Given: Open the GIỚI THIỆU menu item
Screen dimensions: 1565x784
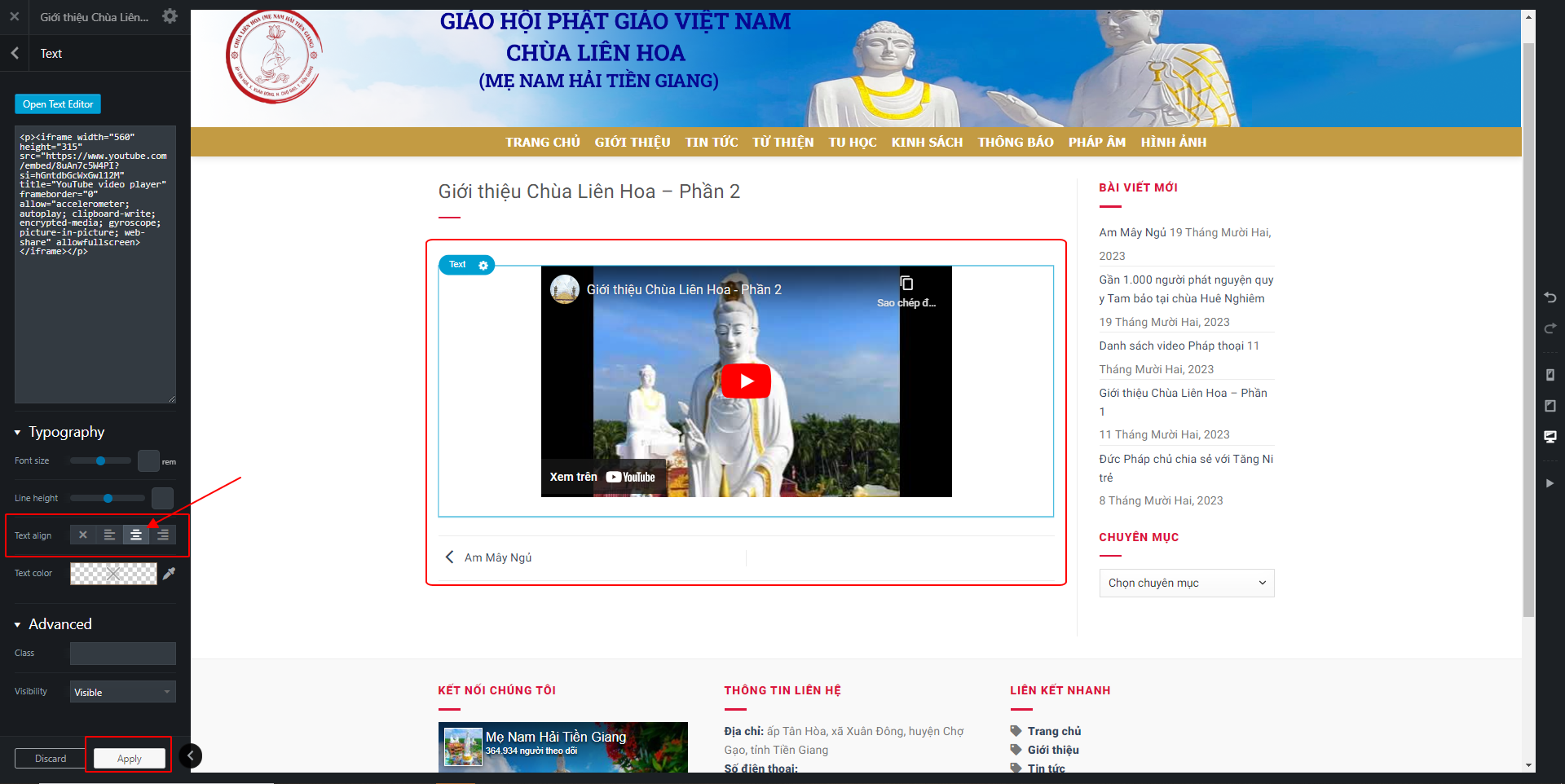Looking at the screenshot, I should pyautogui.click(x=633, y=142).
